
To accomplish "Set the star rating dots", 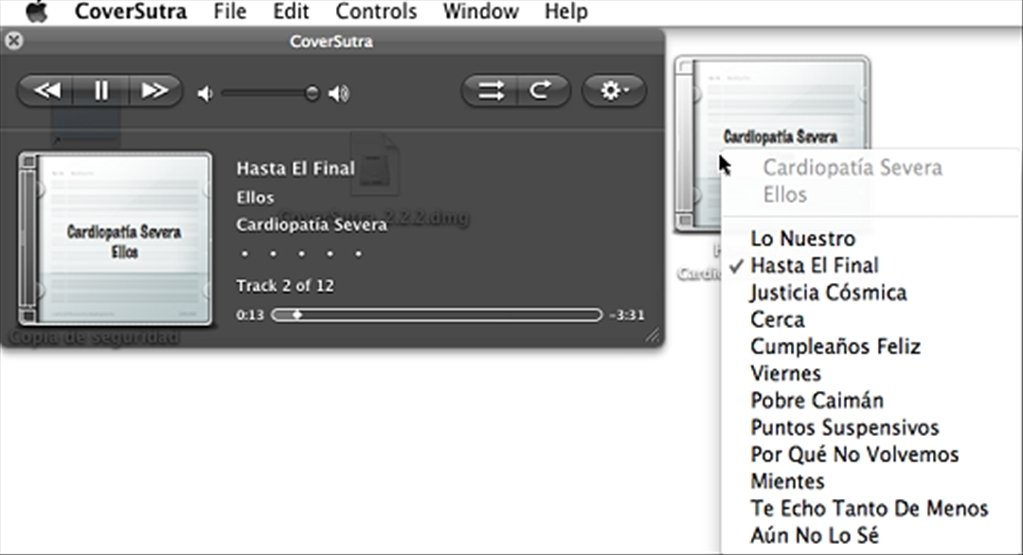I will [298, 254].
